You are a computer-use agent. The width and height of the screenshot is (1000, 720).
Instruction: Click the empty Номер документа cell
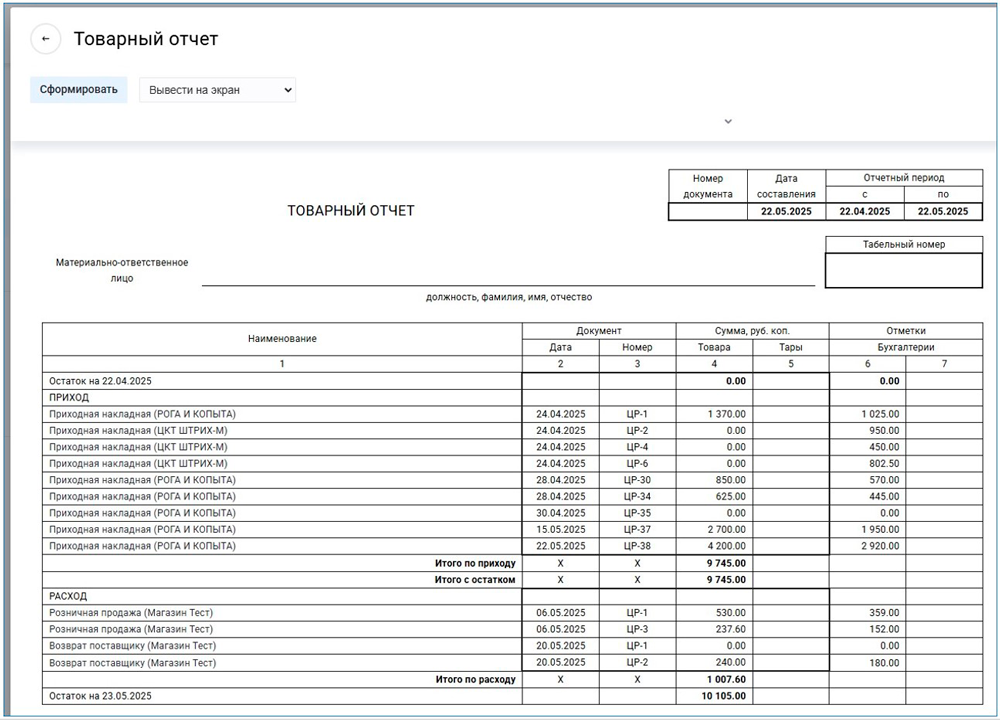[x=707, y=212]
